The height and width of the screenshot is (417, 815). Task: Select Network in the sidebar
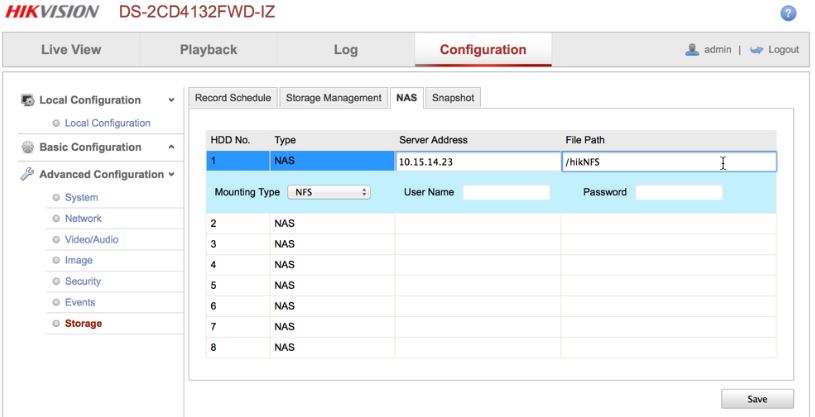[x=83, y=218]
